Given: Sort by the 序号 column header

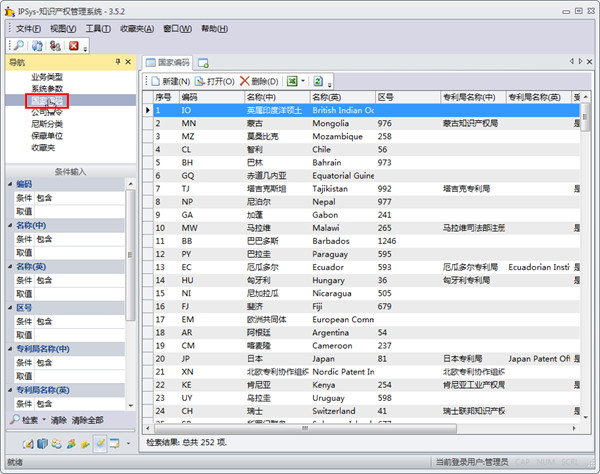Looking at the screenshot, I should (166, 97).
